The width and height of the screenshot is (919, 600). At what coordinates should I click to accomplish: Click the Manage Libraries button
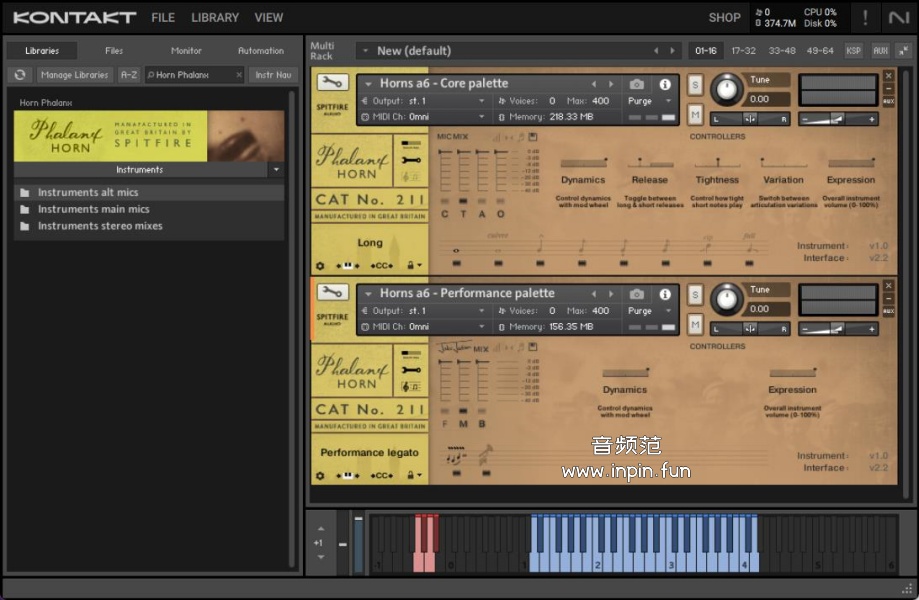point(75,75)
